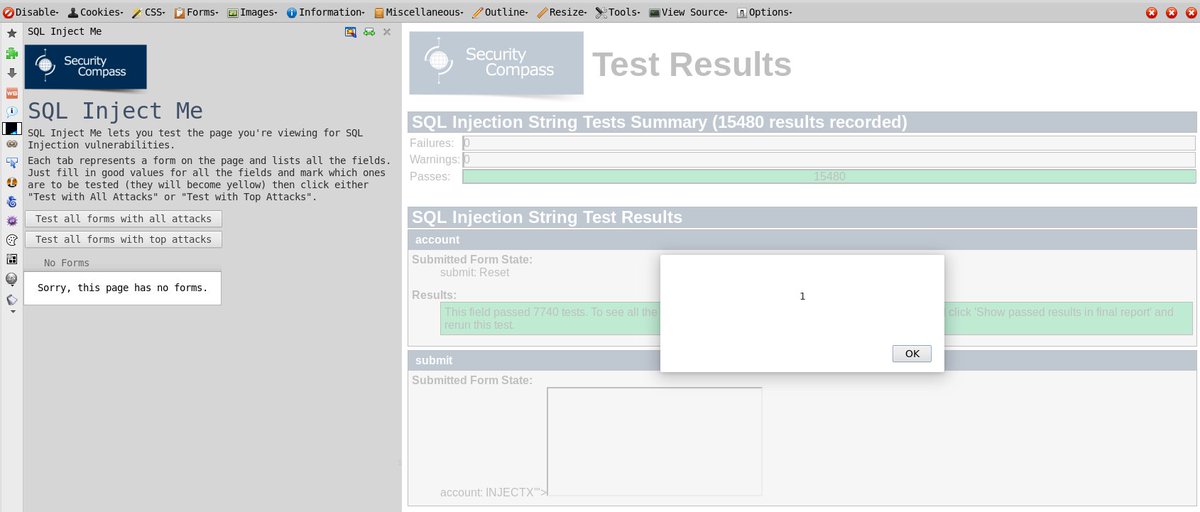Open the Forms dropdown menu
Image resolution: width=1200 pixels, height=512 pixels.
point(196,13)
